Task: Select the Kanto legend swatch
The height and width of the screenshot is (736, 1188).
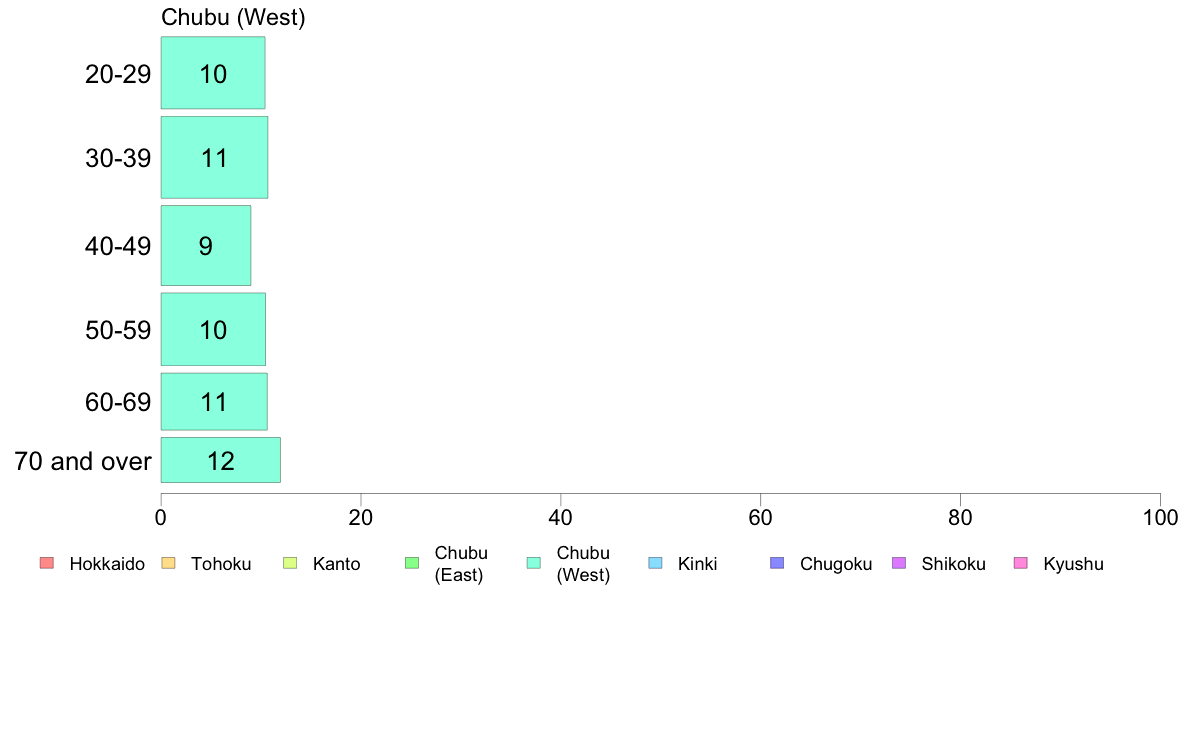Action: point(290,563)
